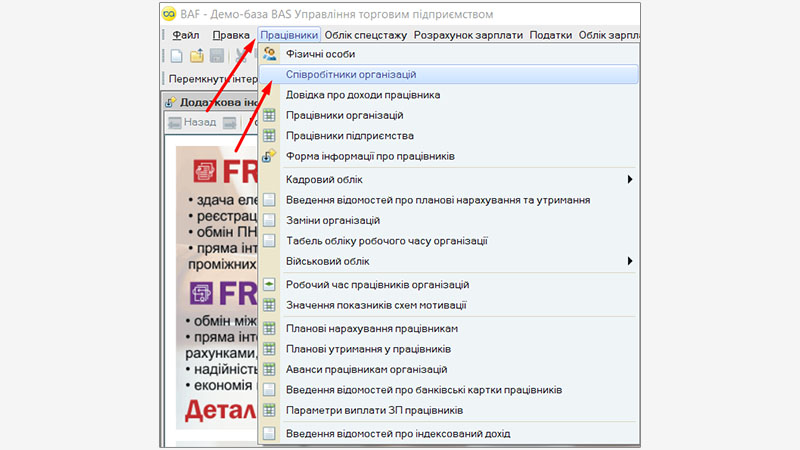
Task: Open the Файл menu
Action: (x=185, y=35)
